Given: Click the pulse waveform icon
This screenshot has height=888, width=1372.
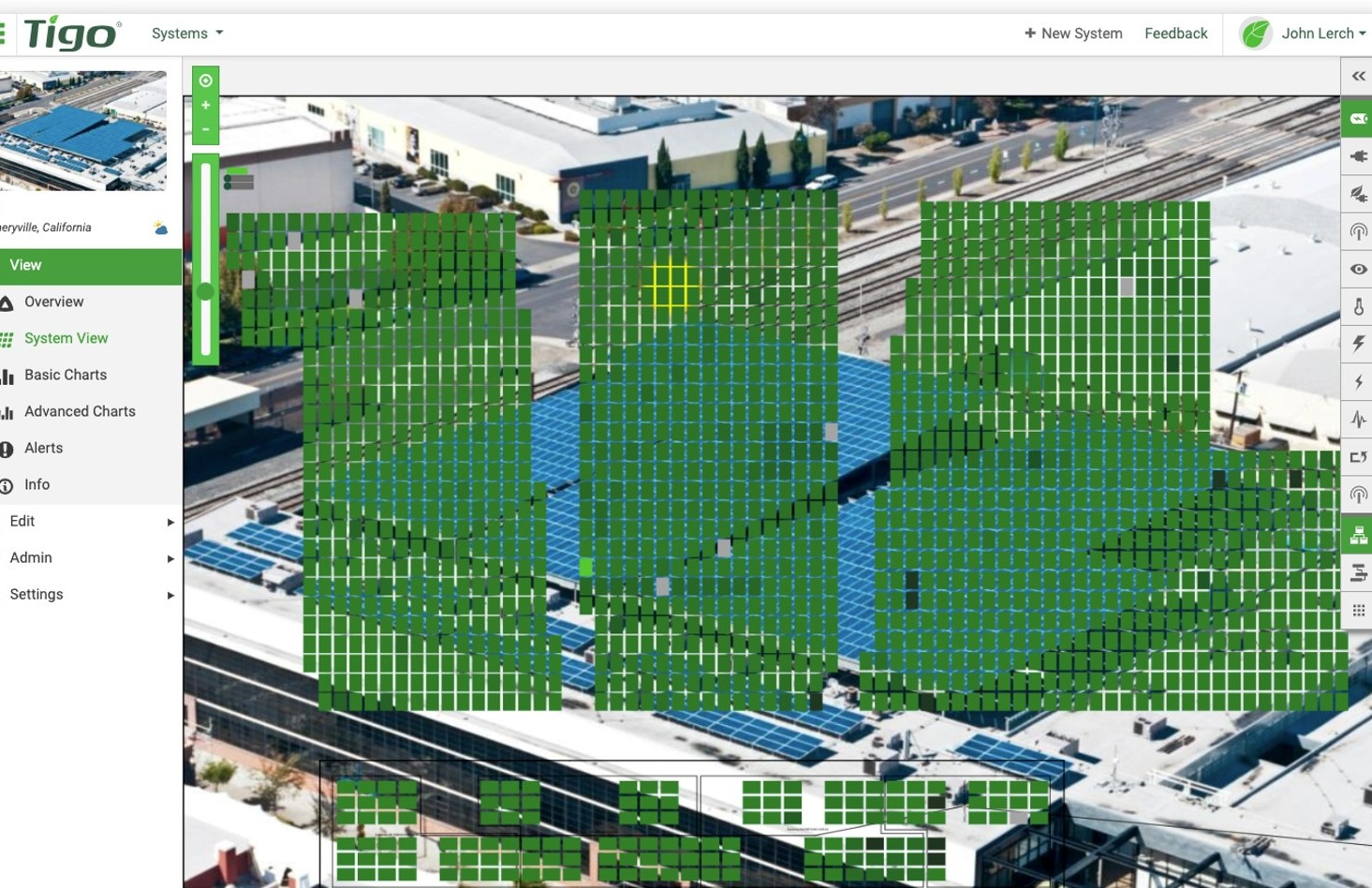Looking at the screenshot, I should [1358, 420].
